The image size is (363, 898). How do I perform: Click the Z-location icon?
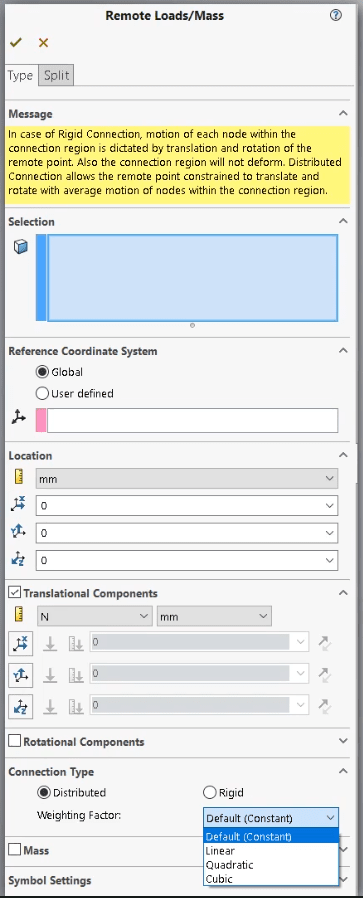point(18,560)
